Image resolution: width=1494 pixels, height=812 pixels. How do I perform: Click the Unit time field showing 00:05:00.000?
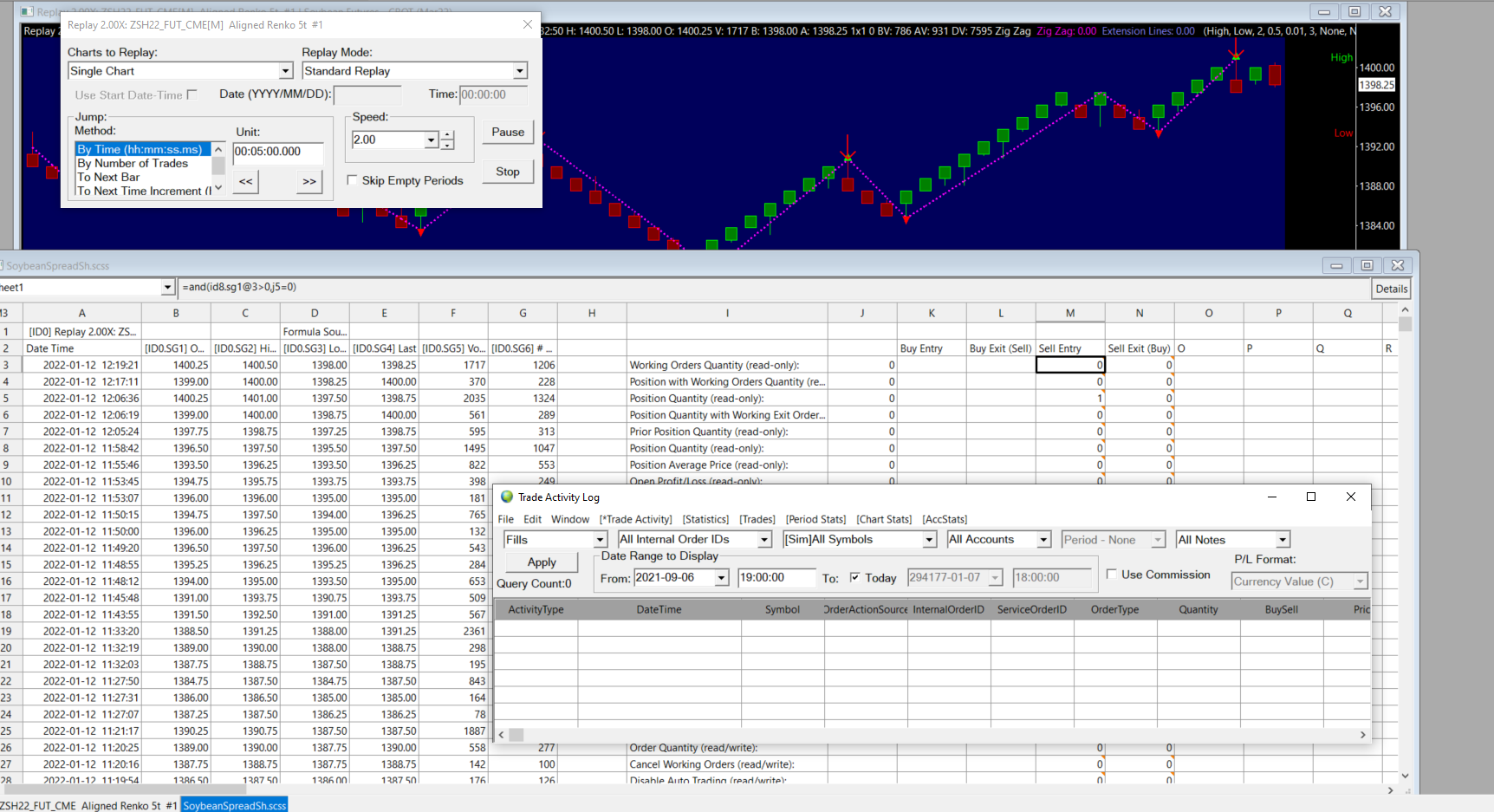point(278,153)
